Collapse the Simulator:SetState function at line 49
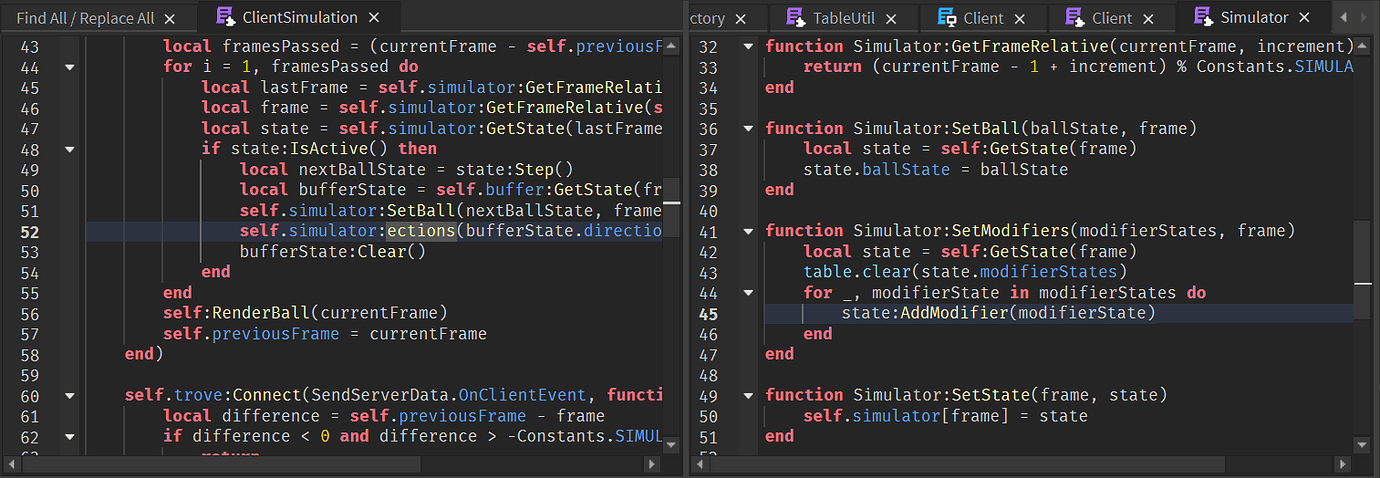The width and height of the screenshot is (1380, 478). pyautogui.click(x=747, y=395)
